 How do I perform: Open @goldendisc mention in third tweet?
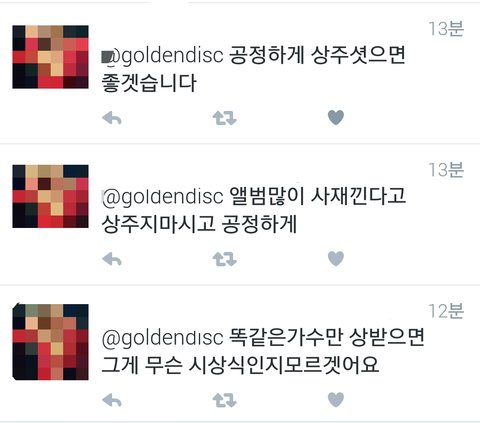(162, 338)
